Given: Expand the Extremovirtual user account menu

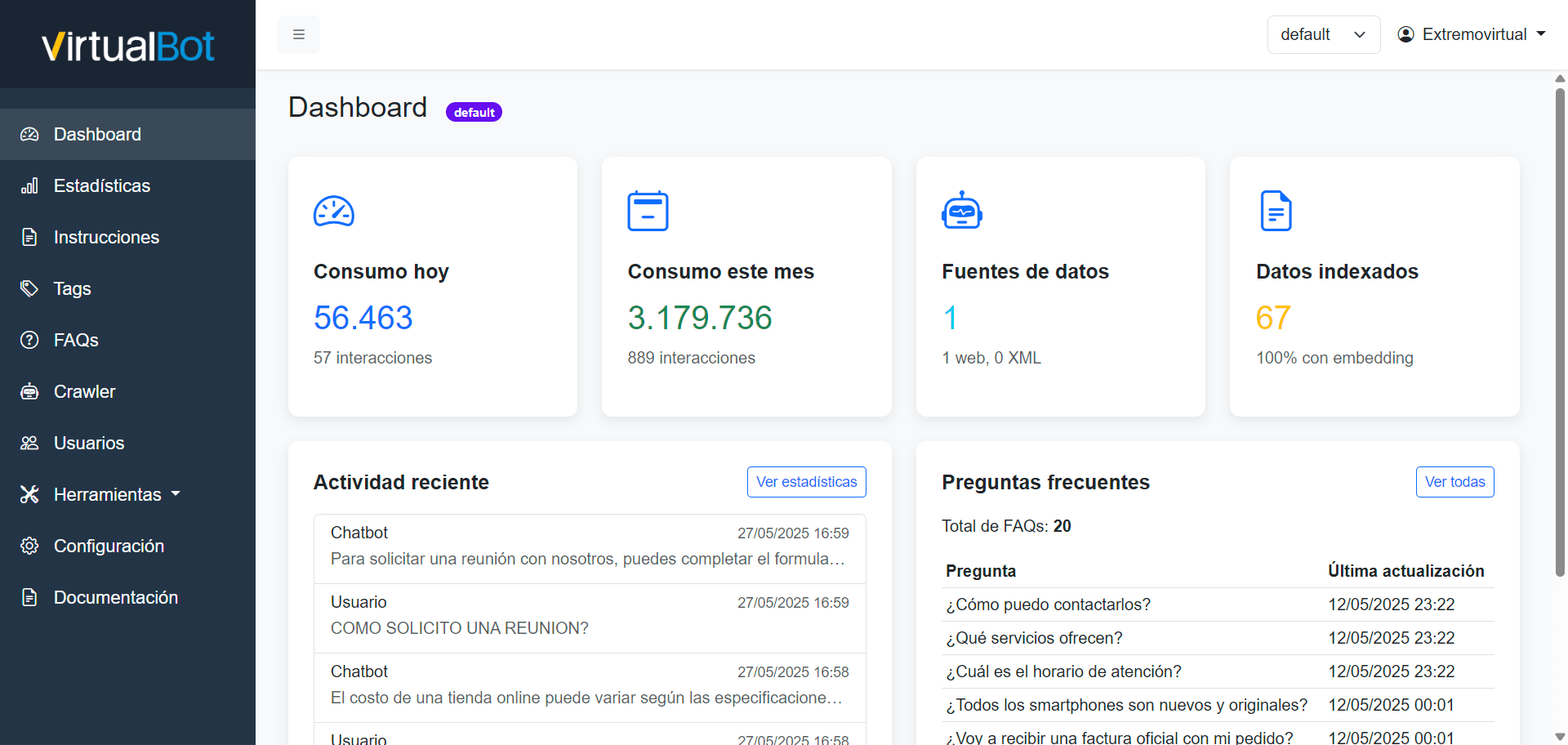Looking at the screenshot, I should [x=1472, y=34].
